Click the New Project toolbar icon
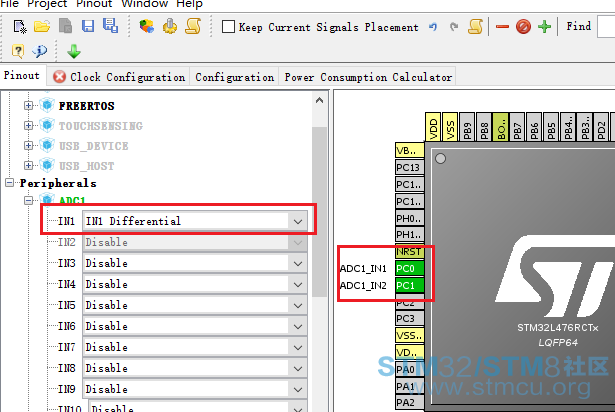This screenshot has height=412, width=615. 20,27
